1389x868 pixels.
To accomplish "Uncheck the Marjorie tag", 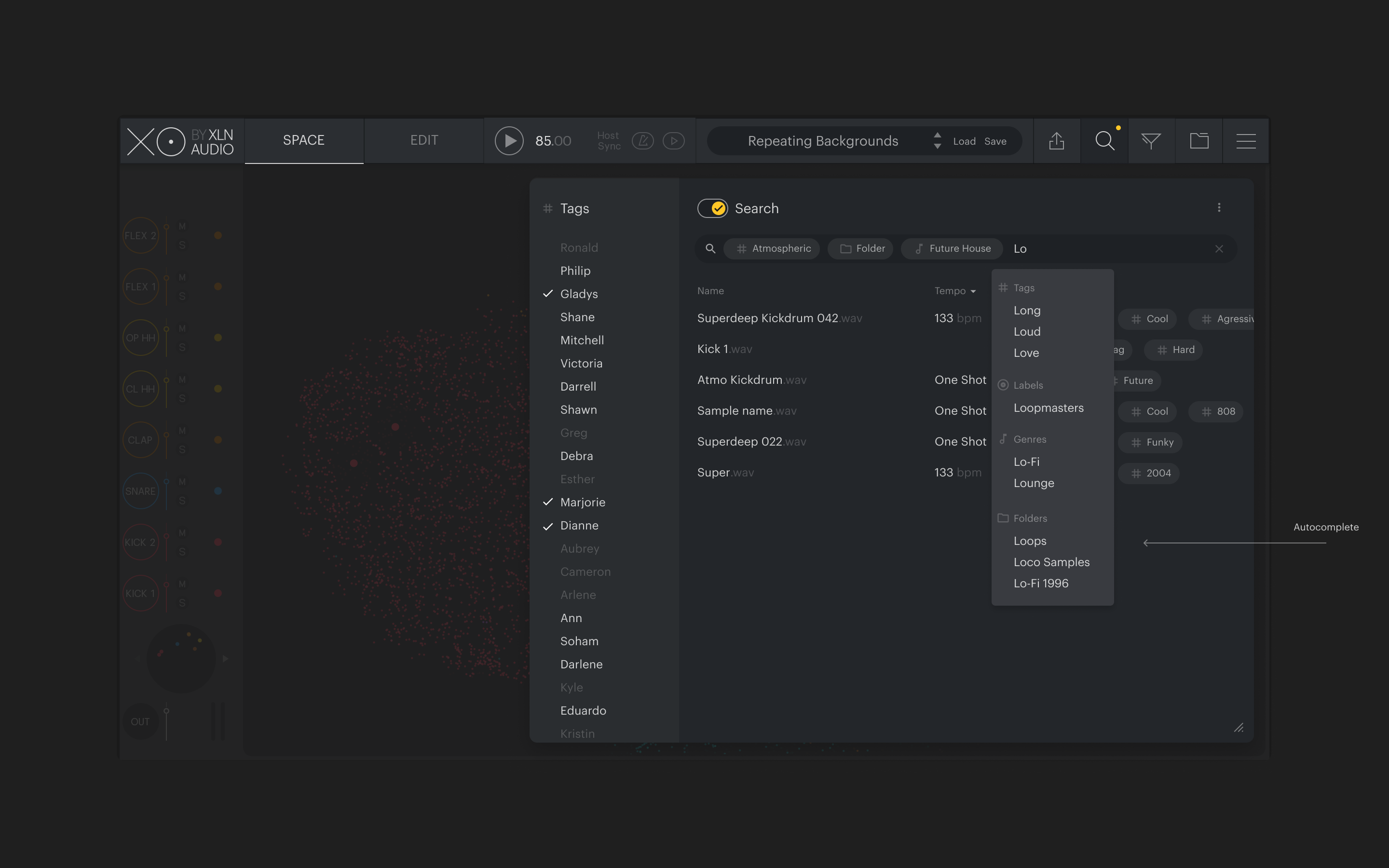I will 582,502.
